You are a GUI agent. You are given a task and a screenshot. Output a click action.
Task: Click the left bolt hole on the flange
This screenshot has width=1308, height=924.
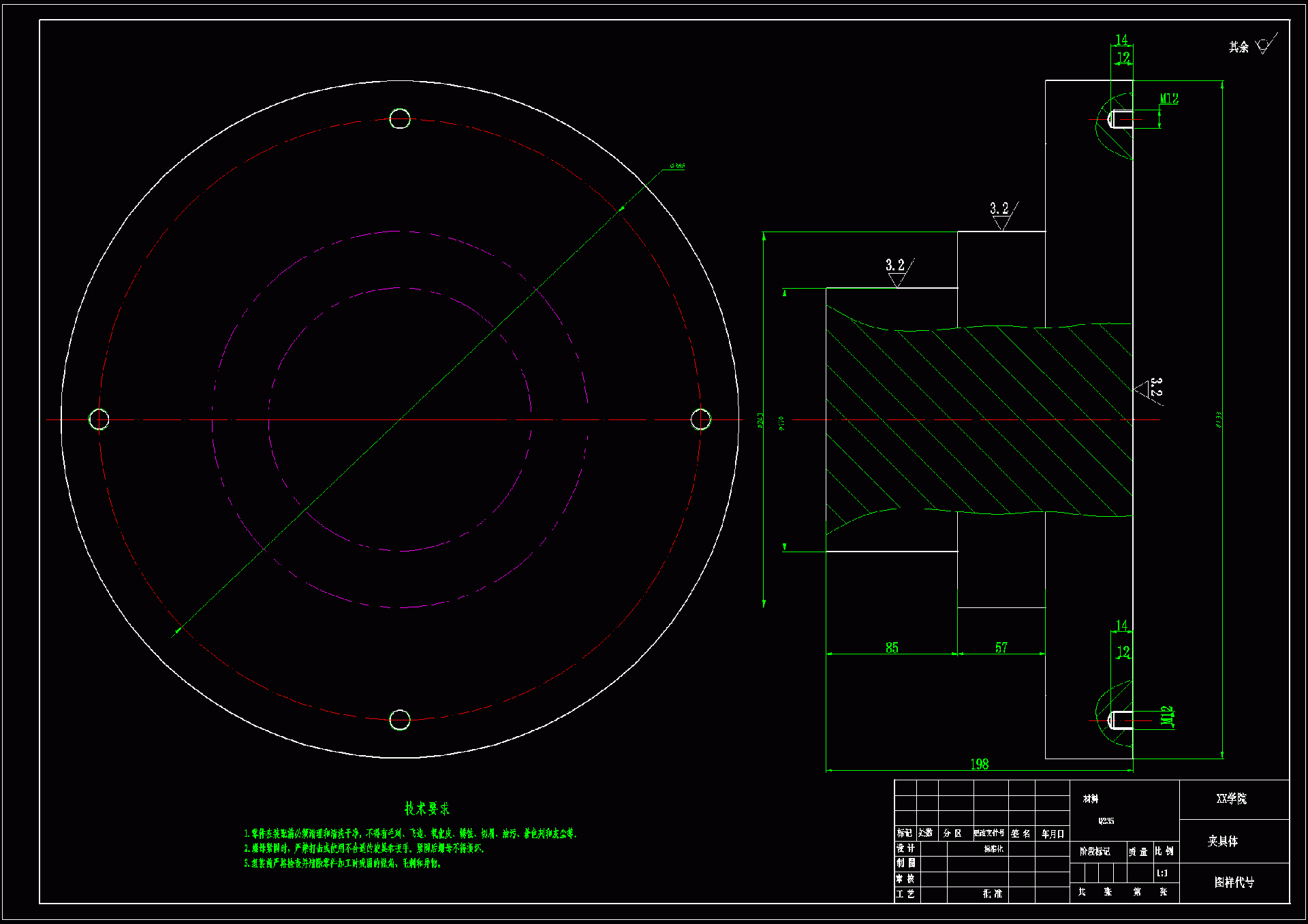tap(99, 419)
